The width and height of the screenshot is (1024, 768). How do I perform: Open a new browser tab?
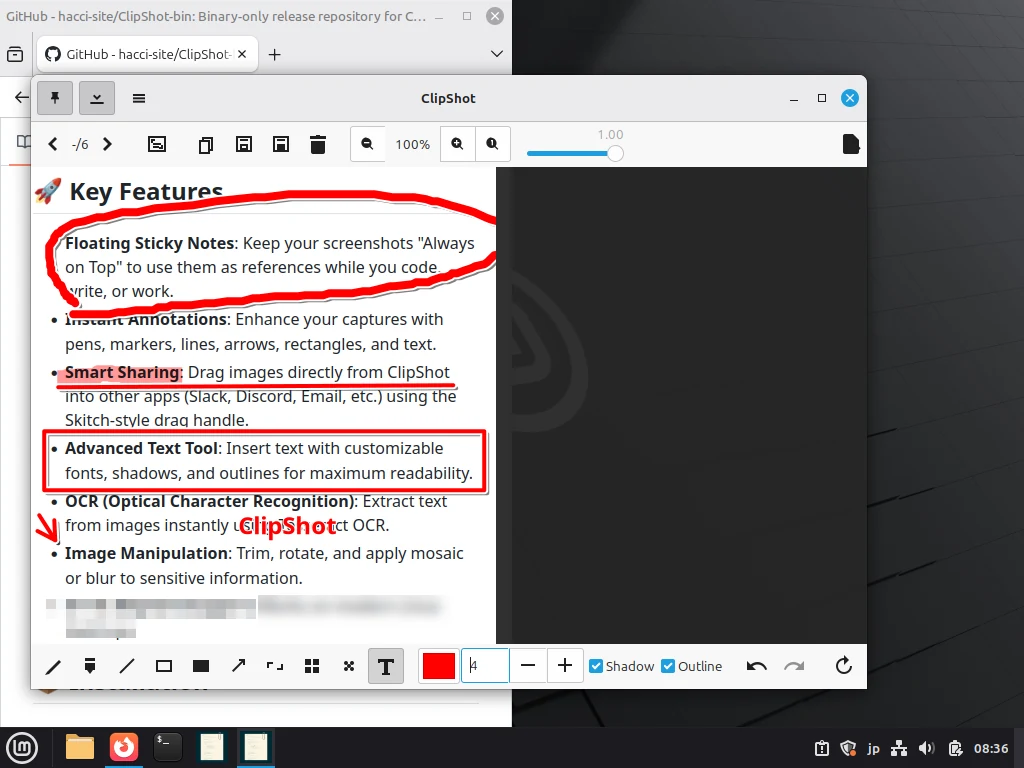pyautogui.click(x=275, y=55)
